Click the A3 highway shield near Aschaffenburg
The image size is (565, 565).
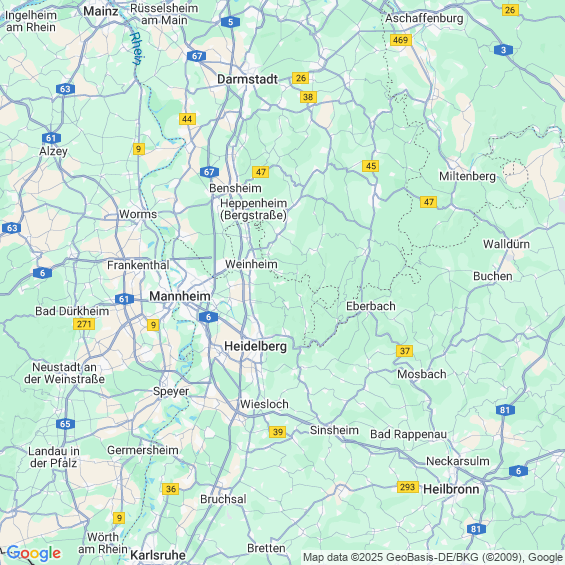point(503,50)
